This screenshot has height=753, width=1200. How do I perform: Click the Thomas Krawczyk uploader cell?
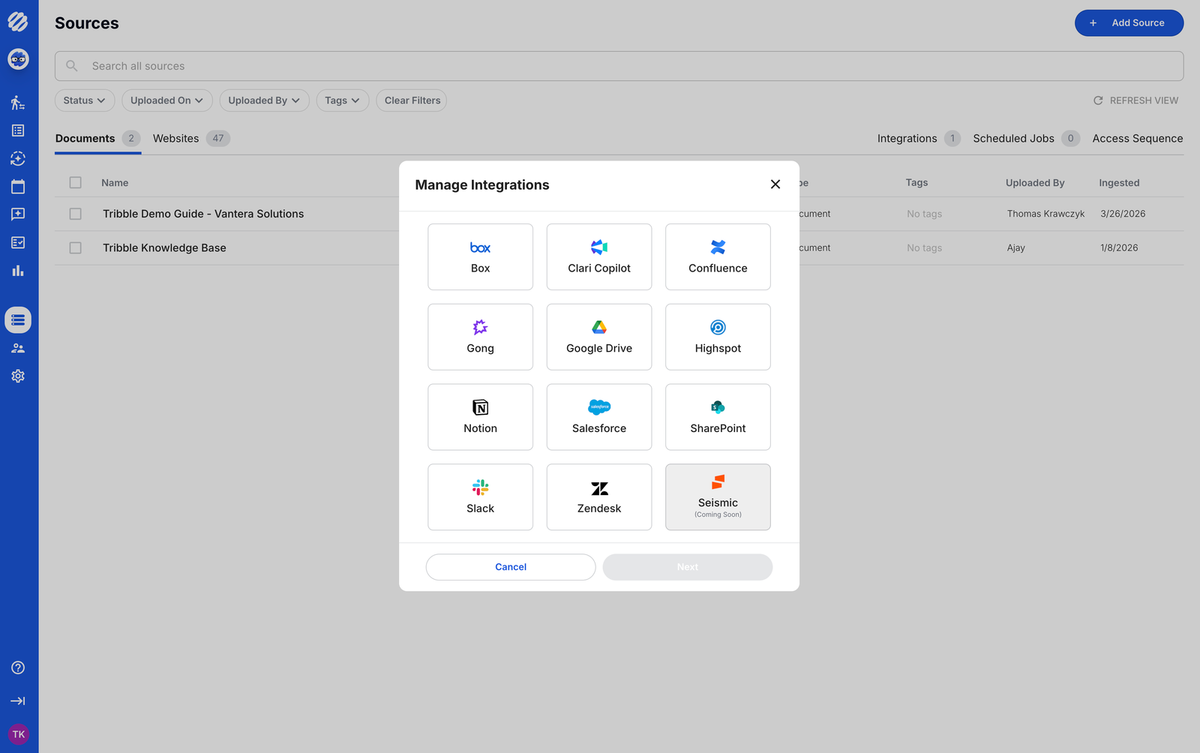click(x=1046, y=214)
